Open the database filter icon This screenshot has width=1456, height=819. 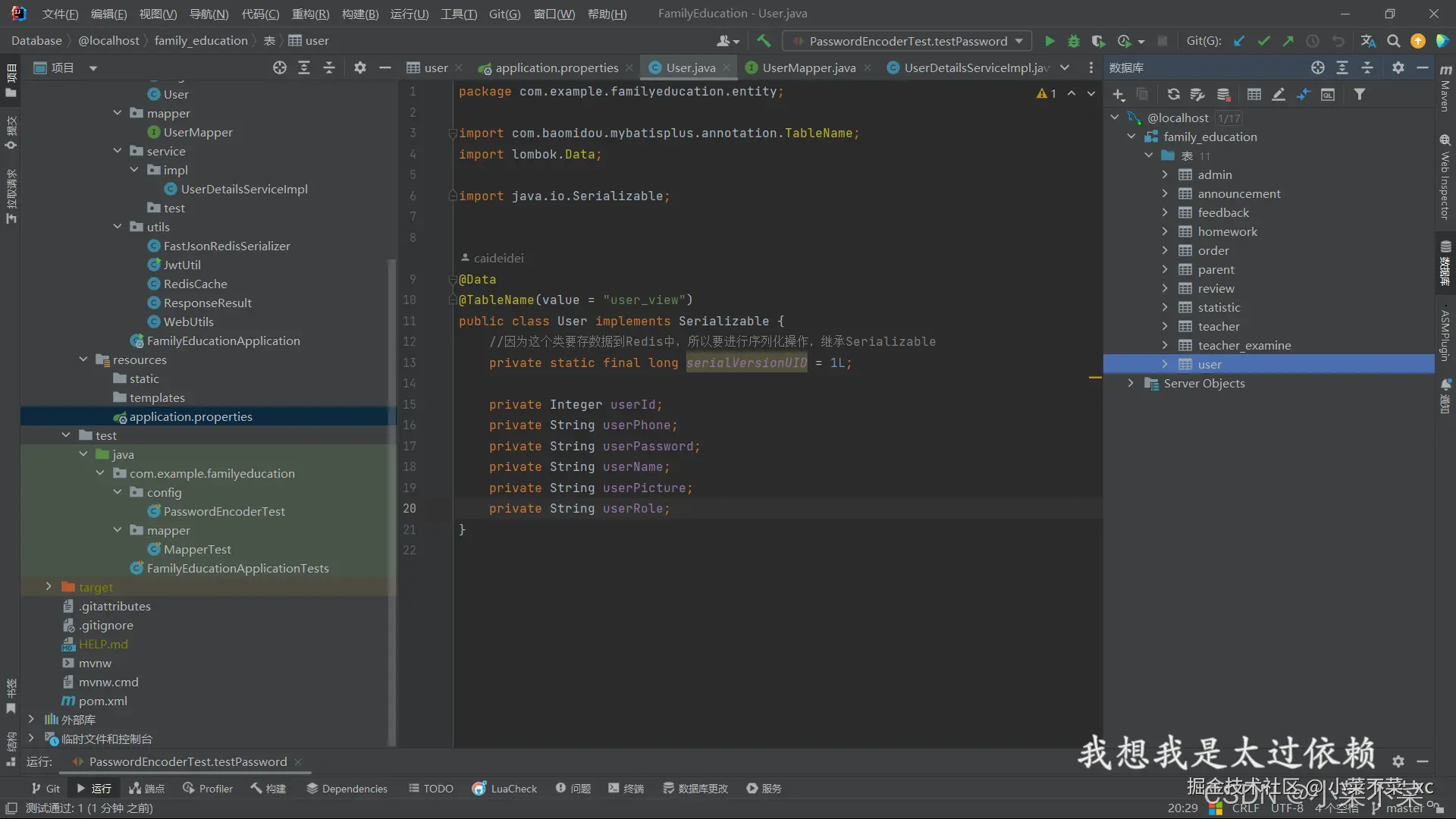(1360, 94)
